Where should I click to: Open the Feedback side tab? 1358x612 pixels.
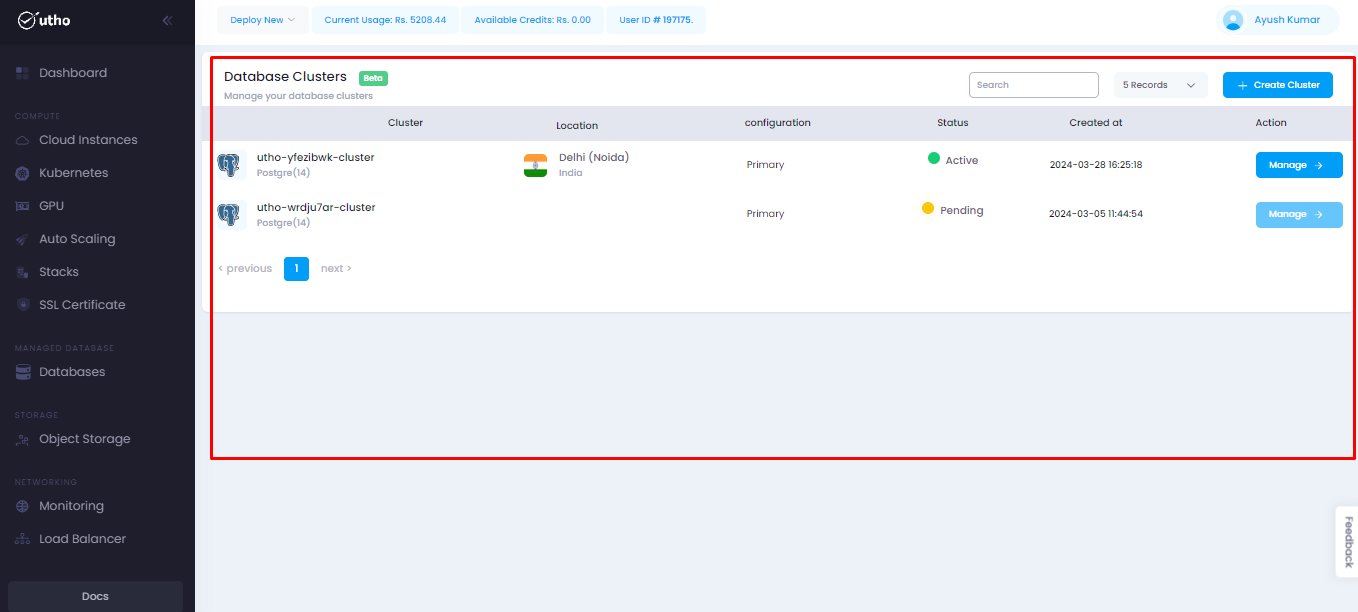(1347, 541)
